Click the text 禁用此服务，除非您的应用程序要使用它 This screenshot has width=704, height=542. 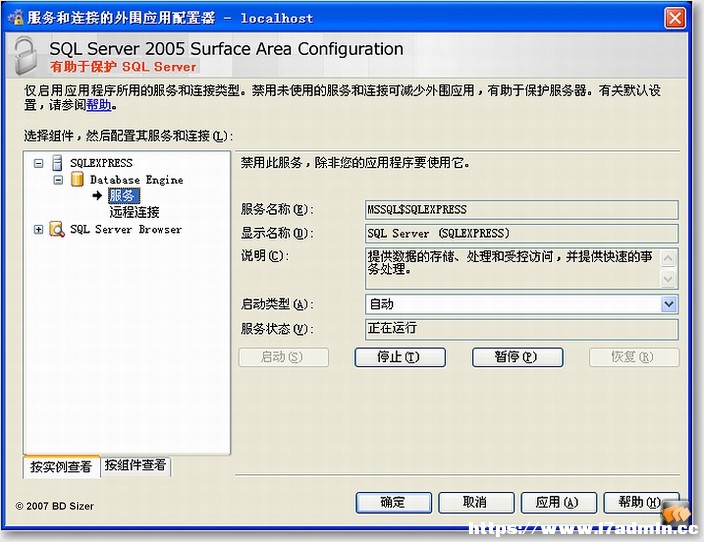(356, 163)
